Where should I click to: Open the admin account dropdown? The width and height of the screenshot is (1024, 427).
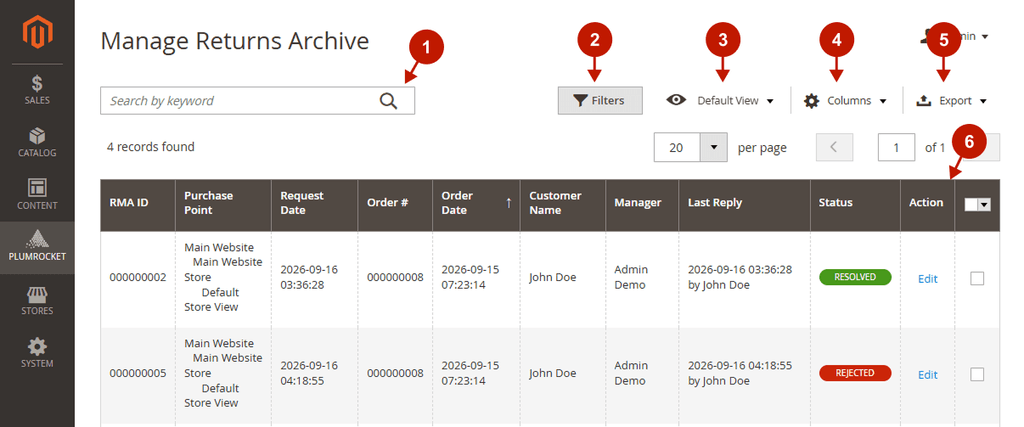tap(953, 37)
